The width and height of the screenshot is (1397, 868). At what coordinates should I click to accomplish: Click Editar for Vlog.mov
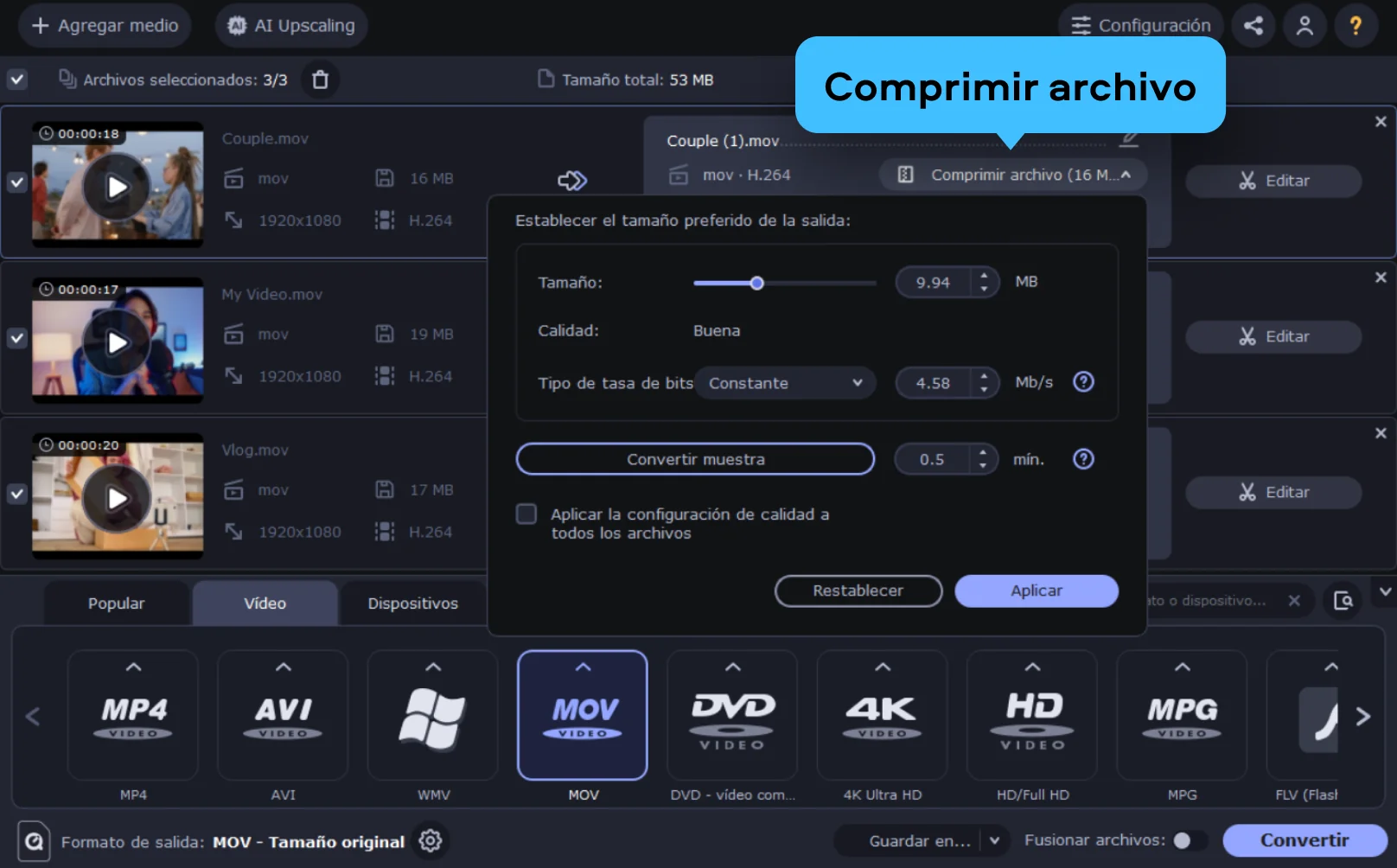pos(1273,492)
